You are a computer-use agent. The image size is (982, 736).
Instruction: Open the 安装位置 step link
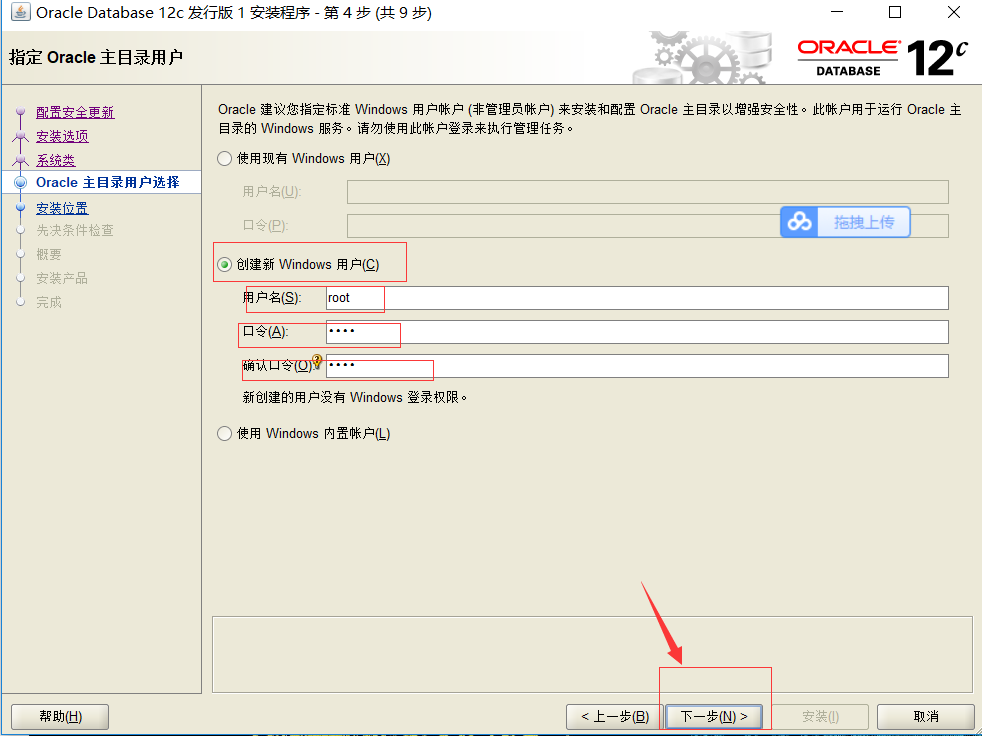(62, 207)
